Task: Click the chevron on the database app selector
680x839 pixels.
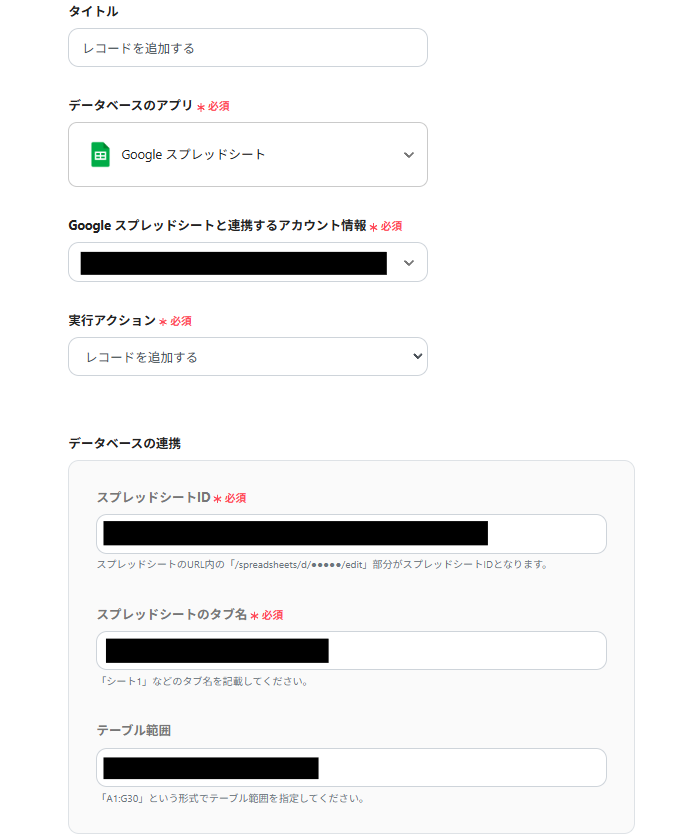Action: [x=408, y=155]
